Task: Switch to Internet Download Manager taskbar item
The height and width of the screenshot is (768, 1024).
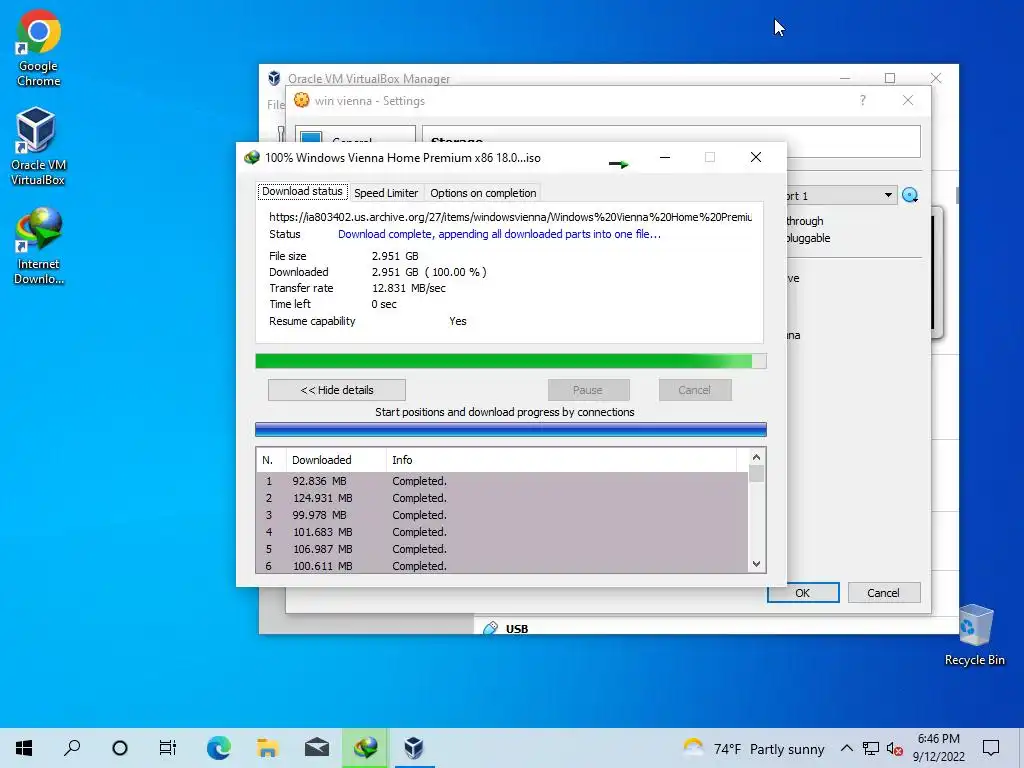Action: coord(365,748)
